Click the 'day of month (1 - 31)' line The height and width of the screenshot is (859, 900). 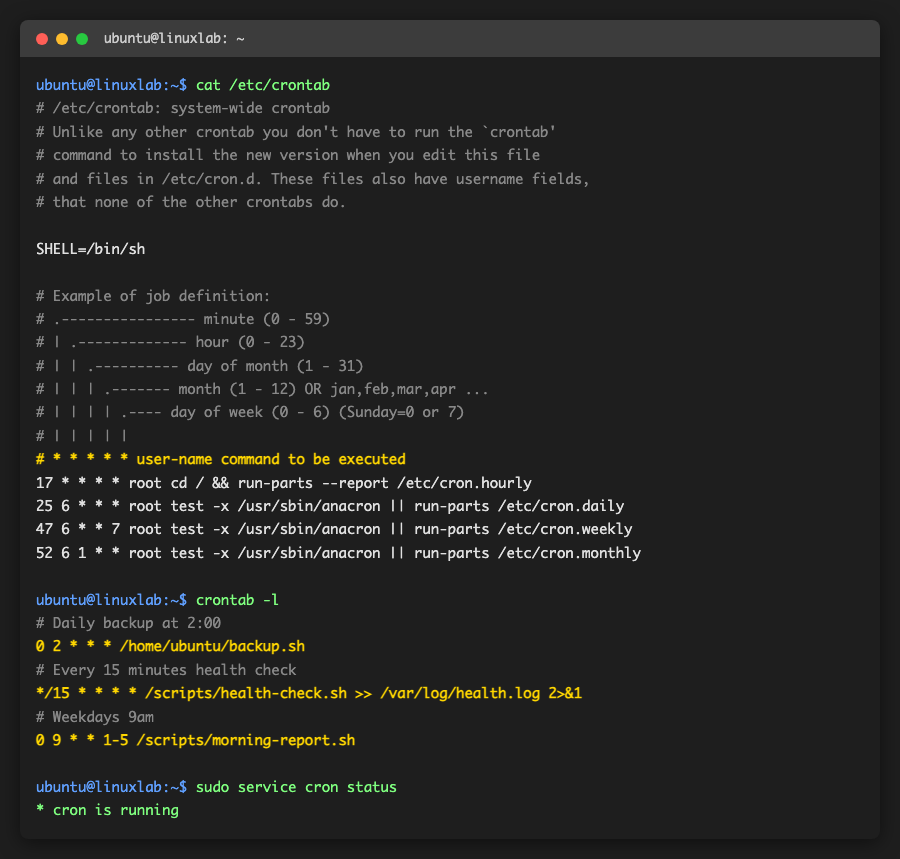click(x=200, y=366)
